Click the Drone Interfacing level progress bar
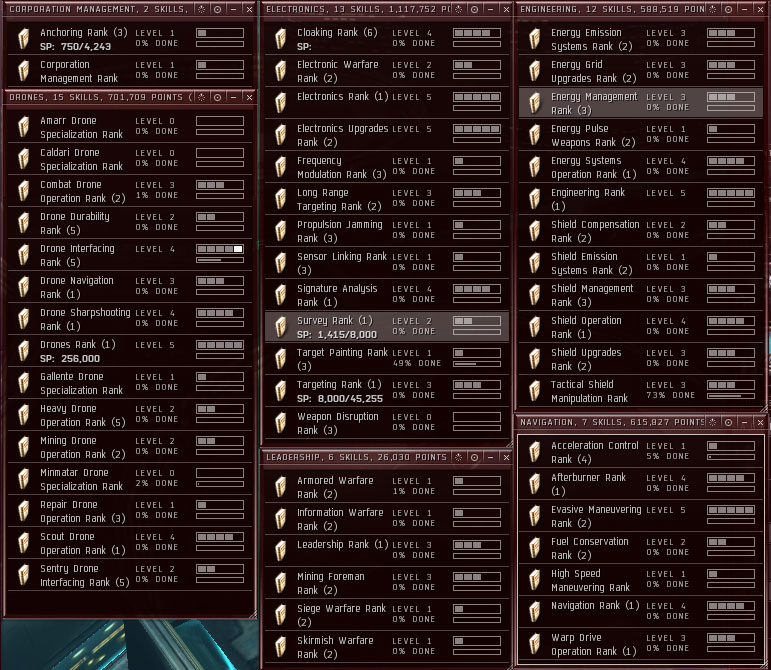Screen dimensions: 771x670 click(x=220, y=249)
